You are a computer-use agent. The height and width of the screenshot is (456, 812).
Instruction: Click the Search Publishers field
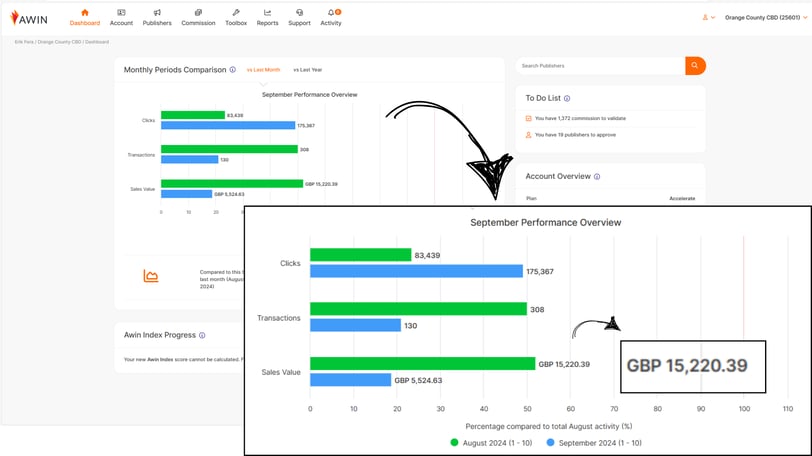tap(600, 66)
